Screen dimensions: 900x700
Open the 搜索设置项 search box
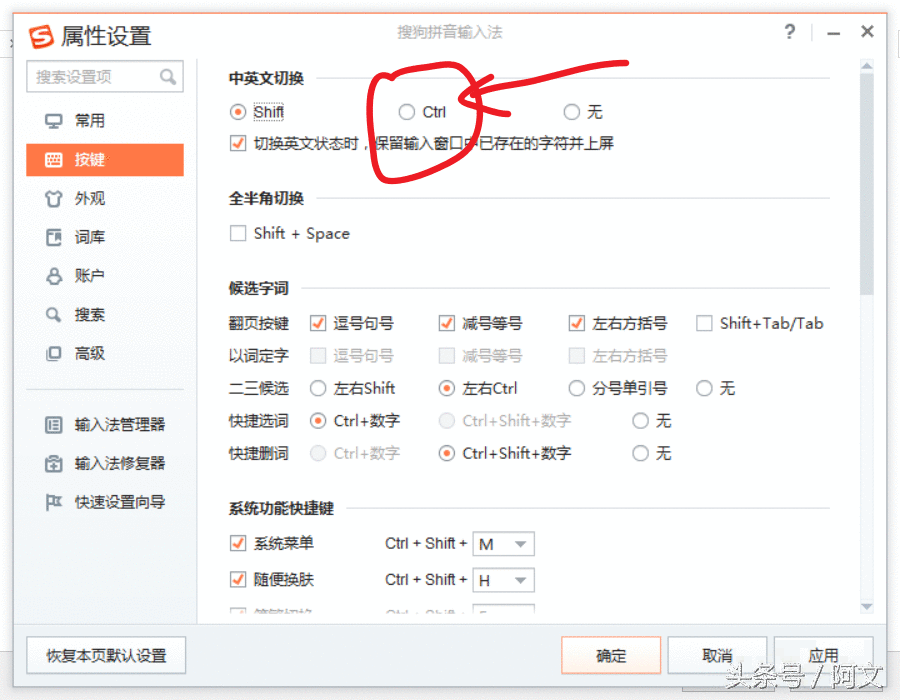[104, 76]
